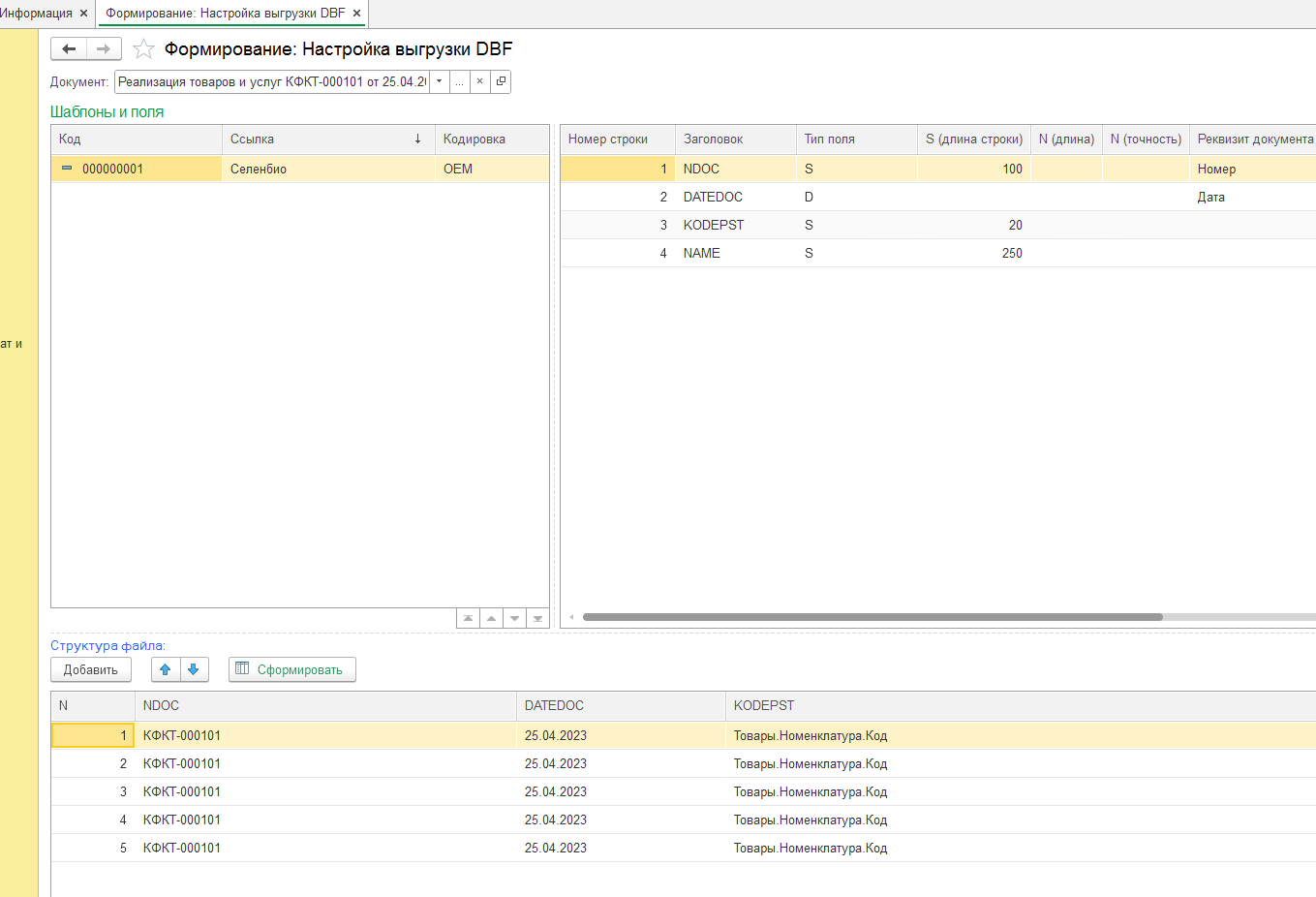Jump to first row in templates list
Viewport: 1316px width, 897px height.
point(469,618)
